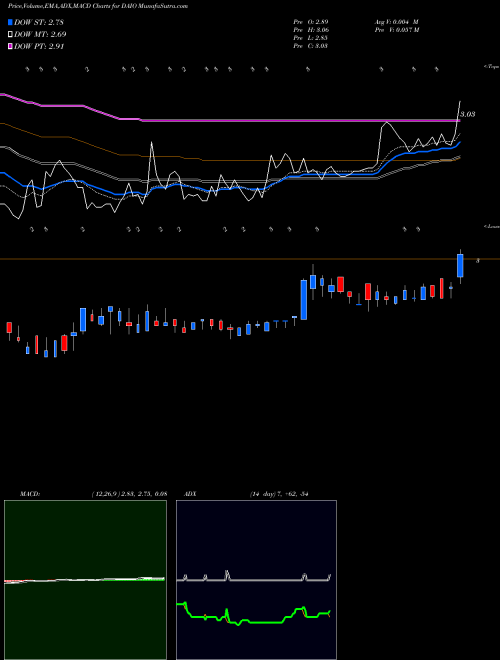
Task: Click the 'Pre L: 2.83' value
Action: [311, 38]
